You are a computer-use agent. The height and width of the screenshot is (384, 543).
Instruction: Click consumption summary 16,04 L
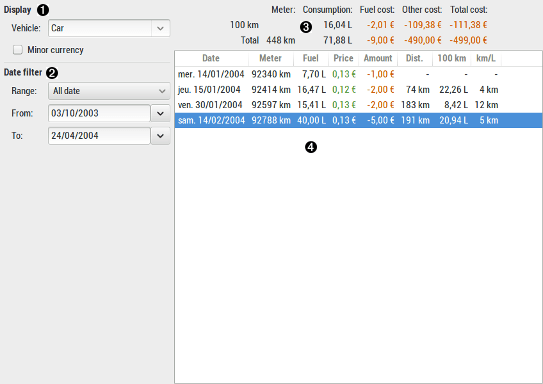tap(338, 25)
